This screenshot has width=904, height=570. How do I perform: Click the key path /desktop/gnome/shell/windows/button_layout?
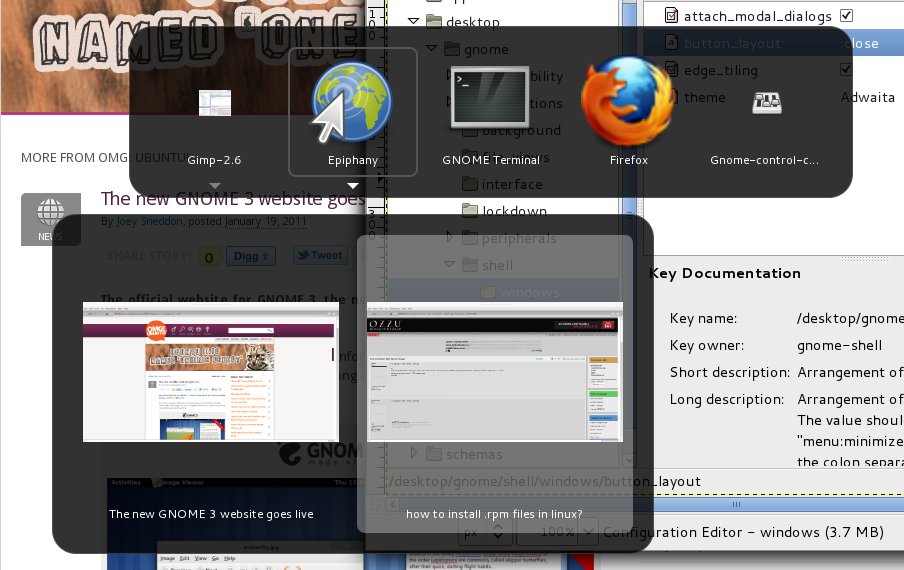(x=545, y=481)
